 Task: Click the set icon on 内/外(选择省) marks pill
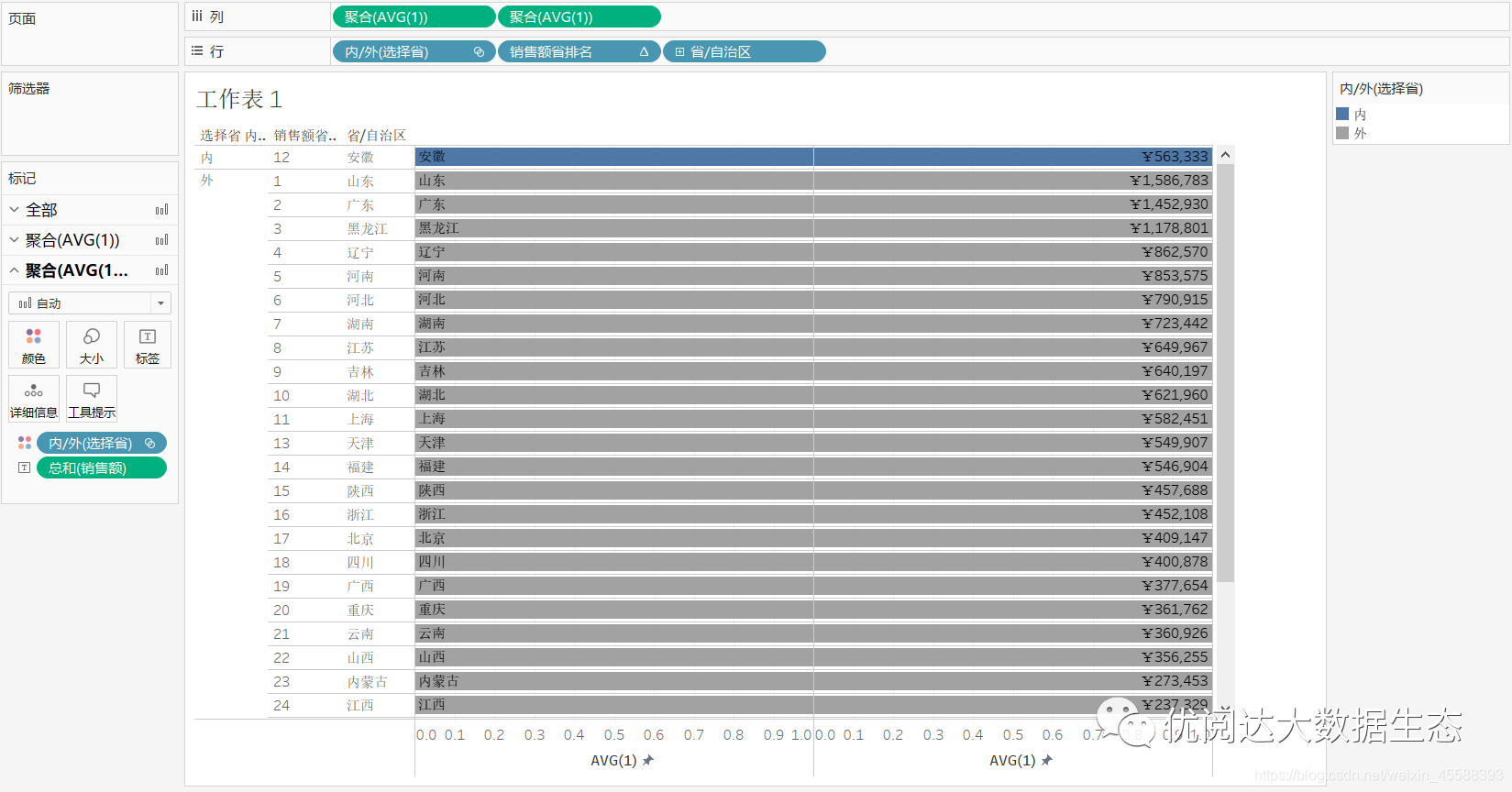click(x=150, y=443)
